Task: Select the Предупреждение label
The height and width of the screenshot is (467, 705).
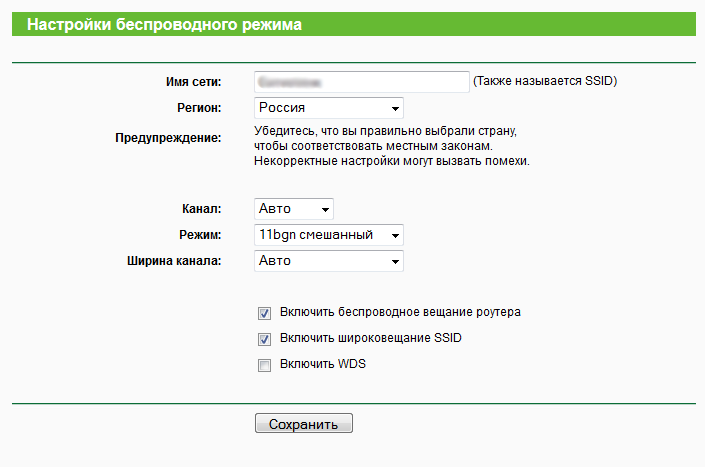Action: [169, 137]
